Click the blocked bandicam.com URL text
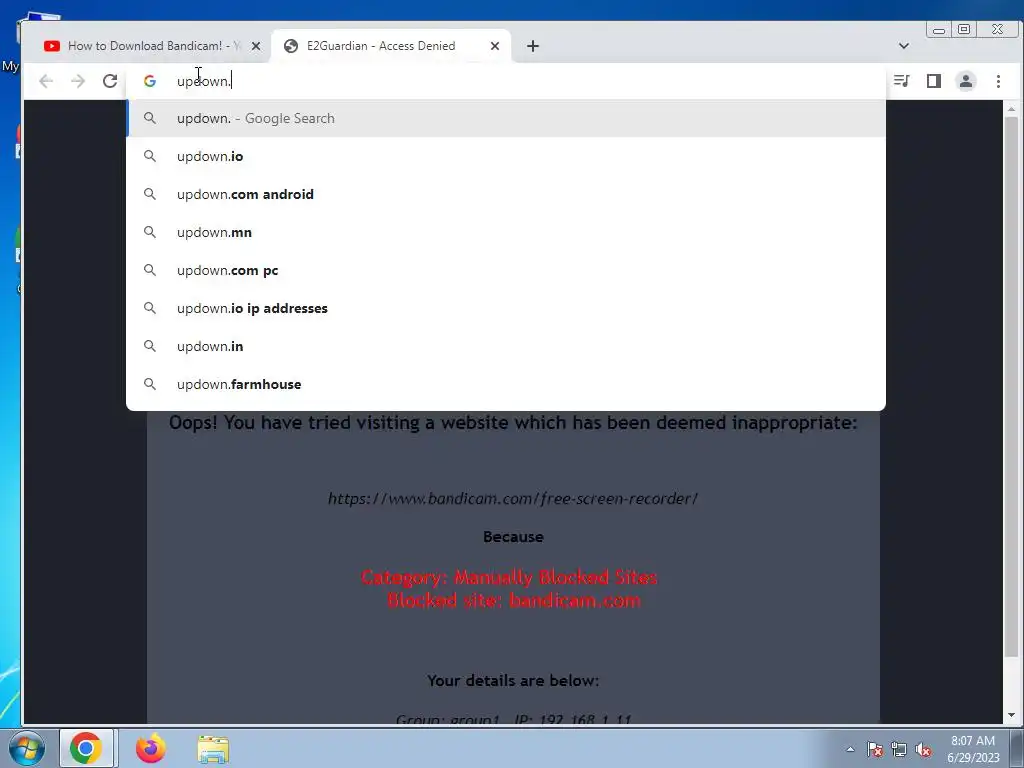This screenshot has width=1024, height=768. click(x=513, y=499)
